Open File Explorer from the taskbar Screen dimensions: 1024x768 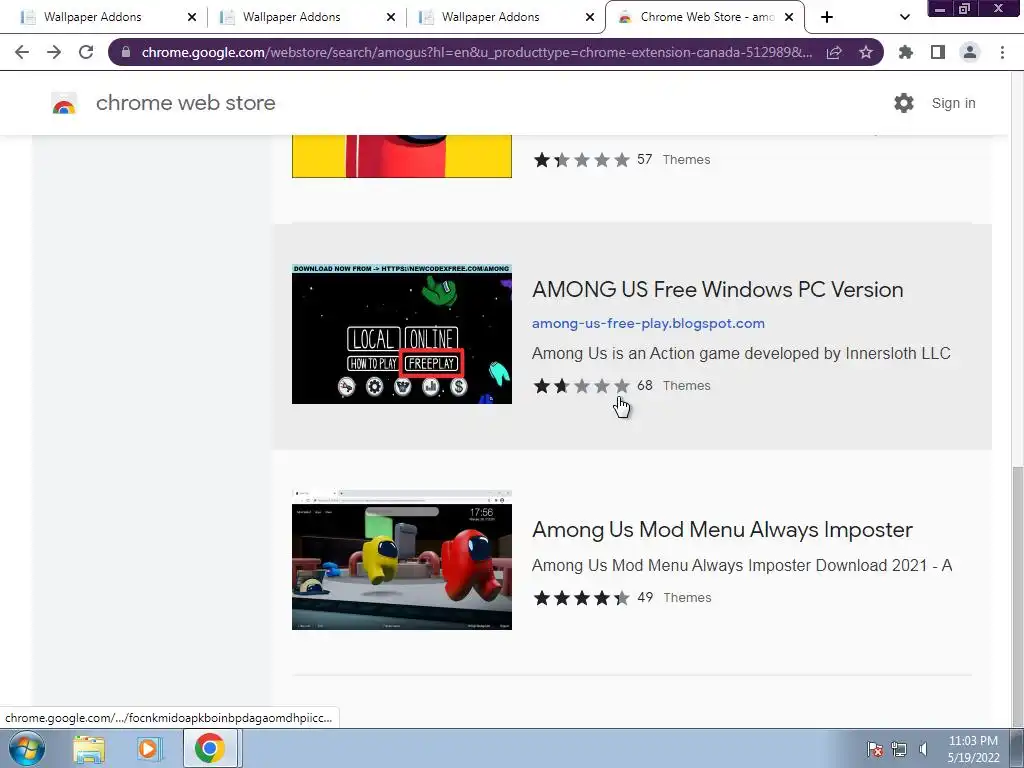click(89, 749)
